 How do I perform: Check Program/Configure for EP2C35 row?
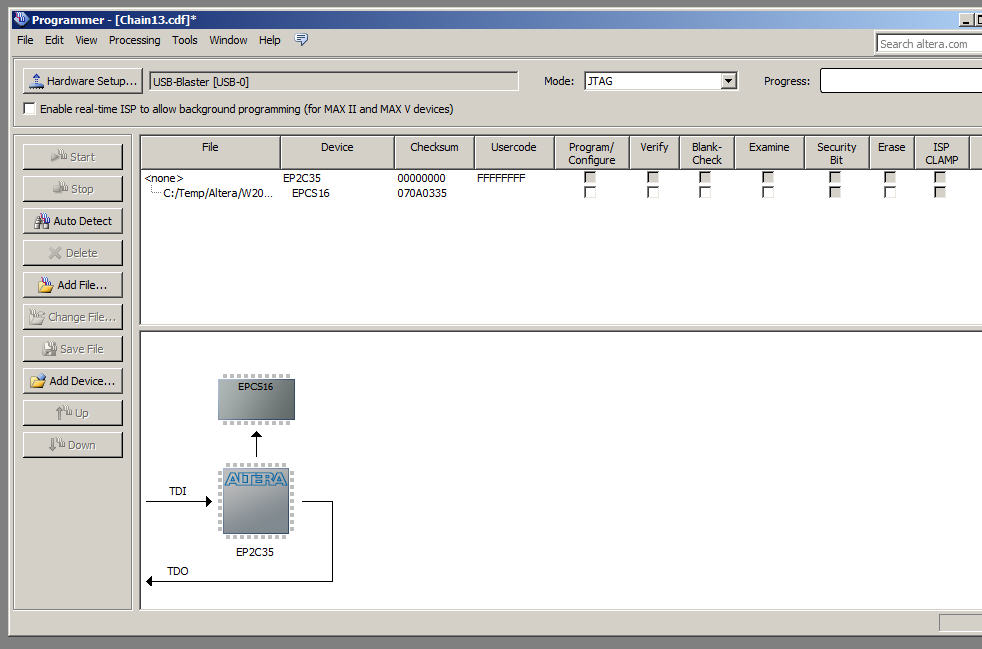point(589,177)
